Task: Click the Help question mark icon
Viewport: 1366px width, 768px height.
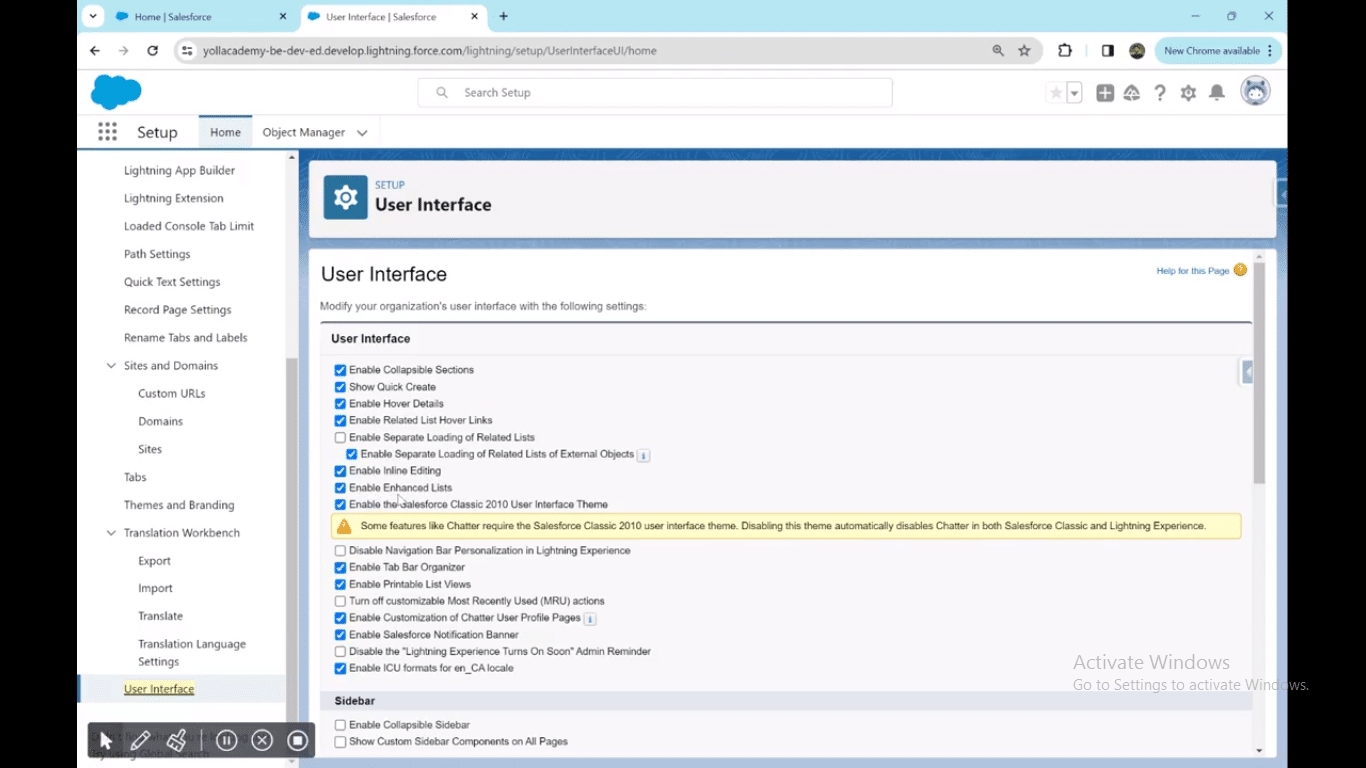Action: [1160, 93]
